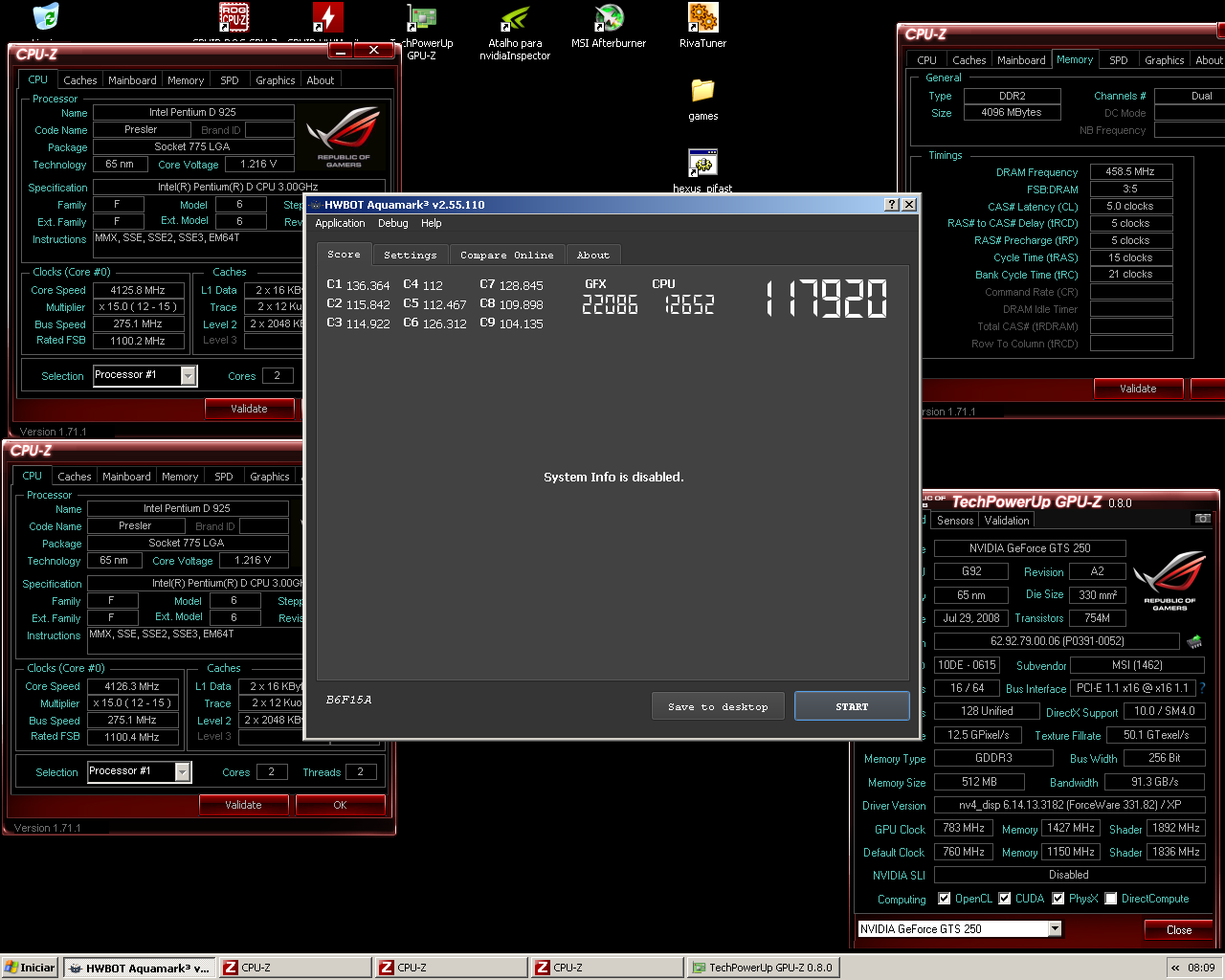This screenshot has width=1225, height=980.
Task: Switch to HWBOT Aquamark taskbar item
Action: pos(140,968)
